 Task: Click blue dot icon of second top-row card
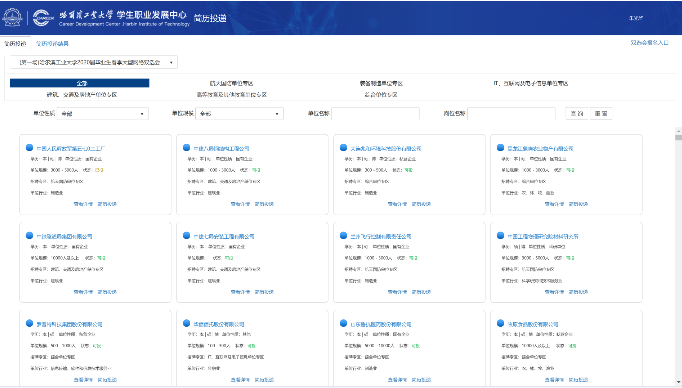click(187, 147)
